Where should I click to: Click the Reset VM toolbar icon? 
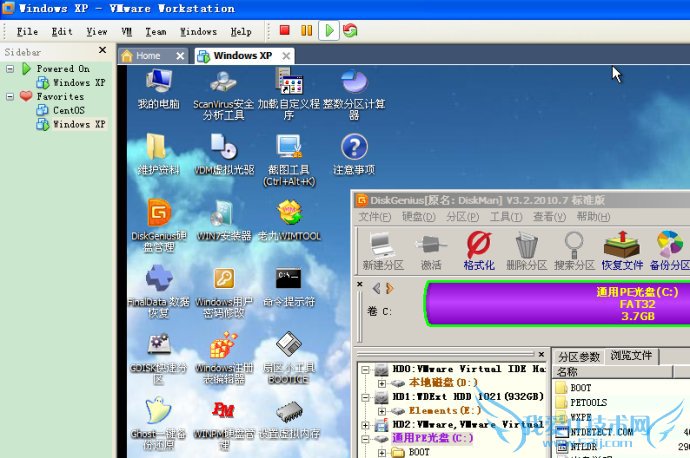(x=350, y=31)
